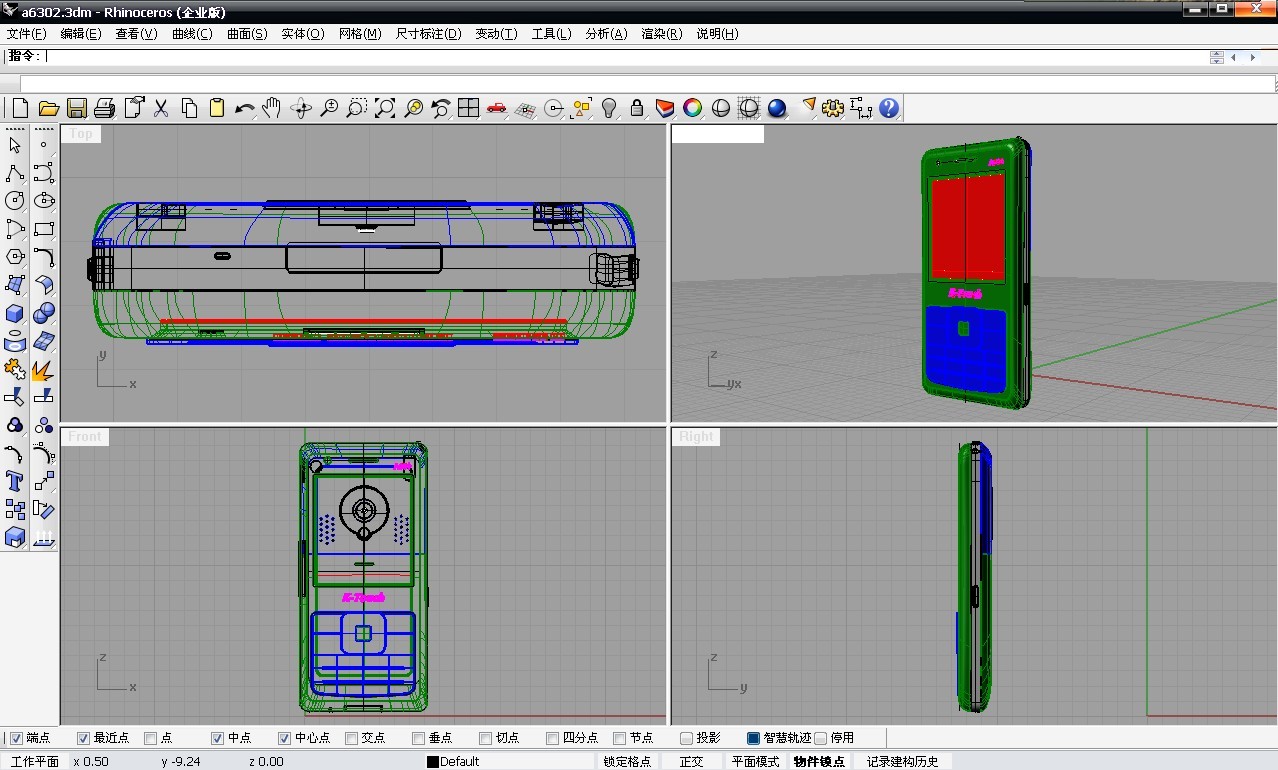Click the Boolean Union spheres icon
1278x770 pixels.
point(44,313)
